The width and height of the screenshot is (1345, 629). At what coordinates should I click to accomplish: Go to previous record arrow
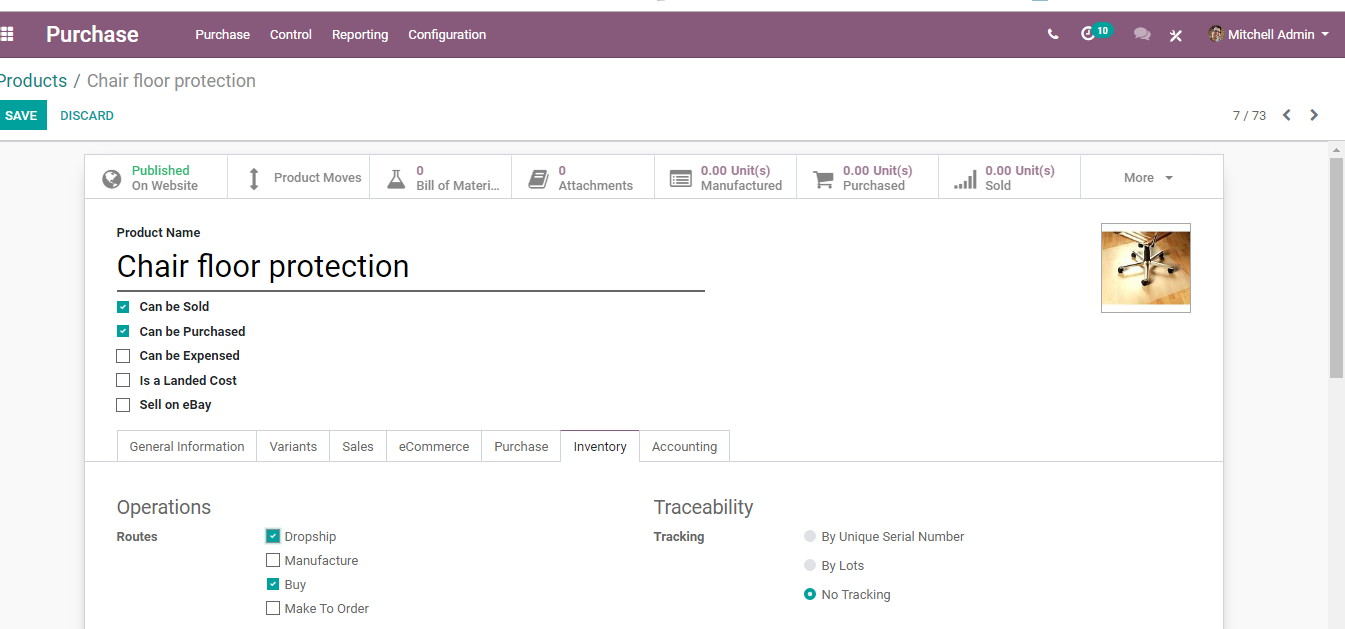pyautogui.click(x=1287, y=115)
